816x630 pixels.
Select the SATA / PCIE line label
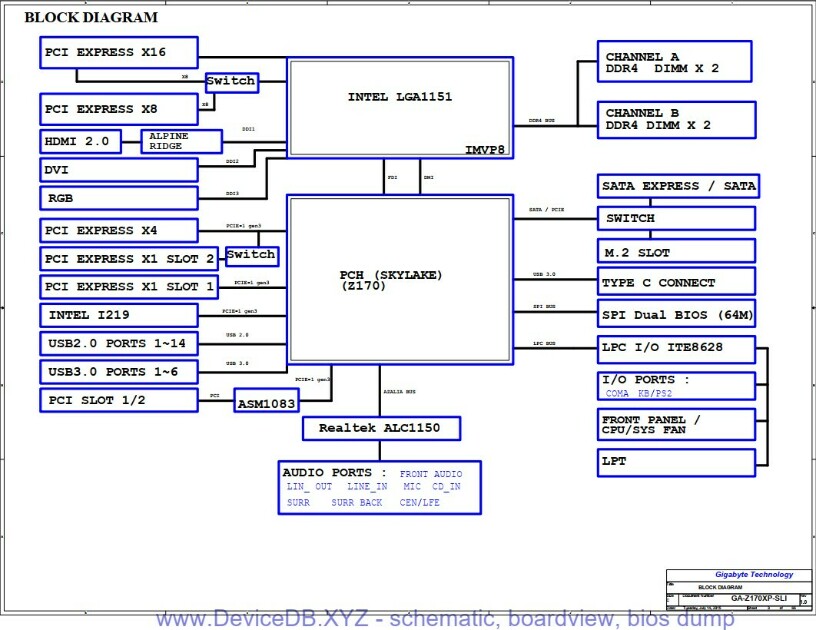click(x=546, y=209)
